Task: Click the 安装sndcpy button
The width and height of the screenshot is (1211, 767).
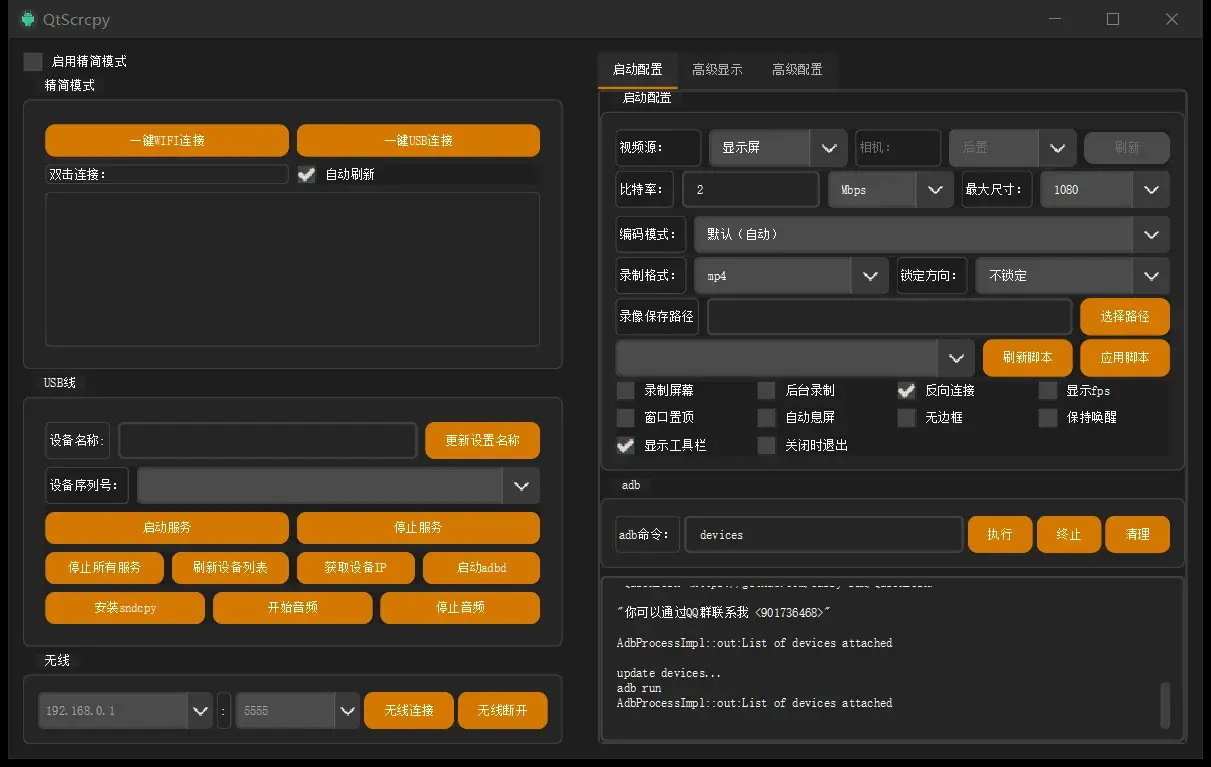Action: point(125,608)
